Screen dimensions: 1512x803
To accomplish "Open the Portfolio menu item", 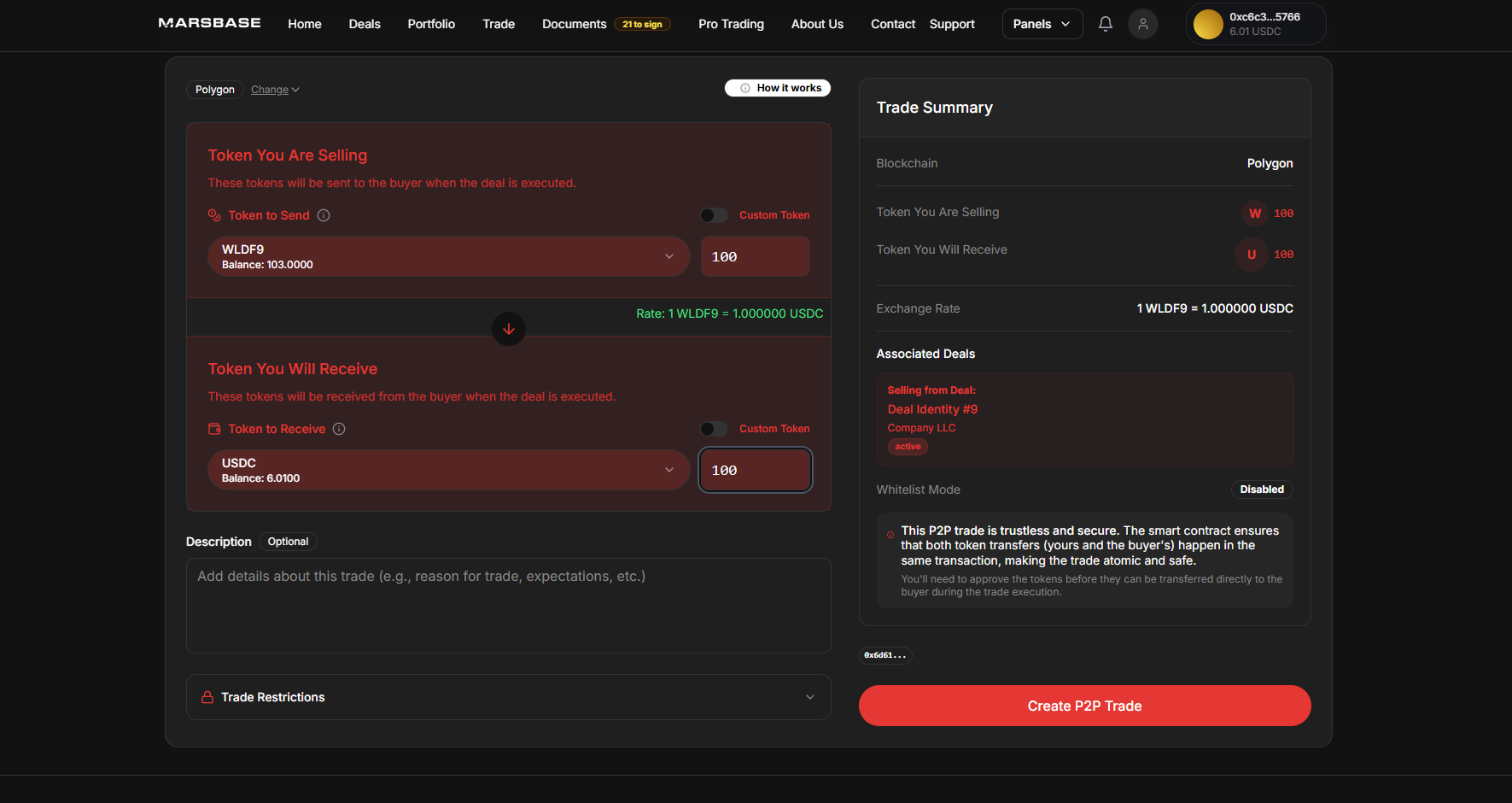I will pyautogui.click(x=431, y=24).
